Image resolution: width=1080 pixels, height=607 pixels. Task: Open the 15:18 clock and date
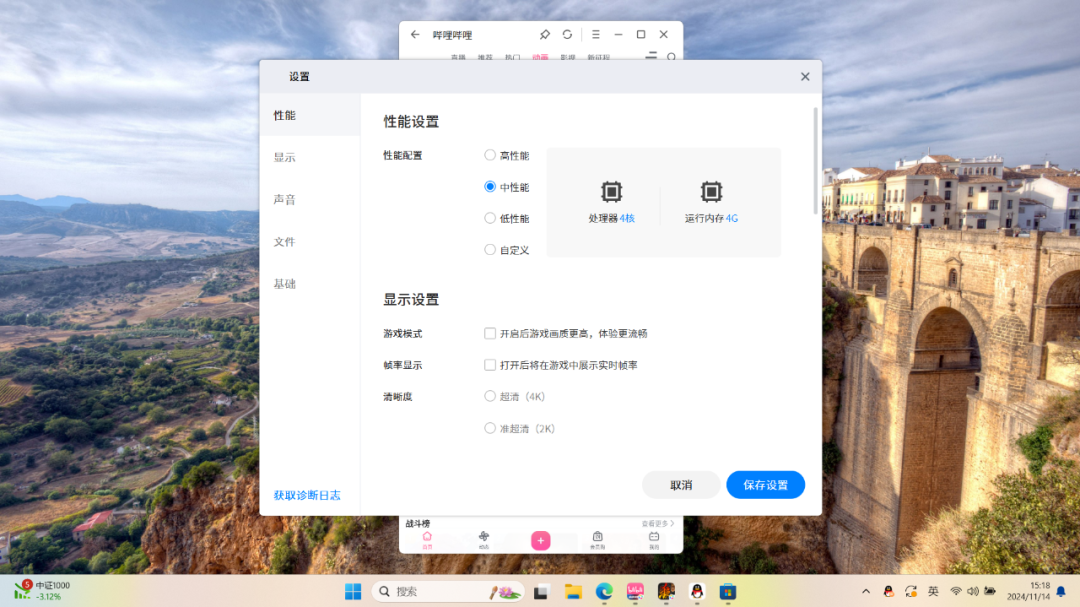tap(1028, 591)
